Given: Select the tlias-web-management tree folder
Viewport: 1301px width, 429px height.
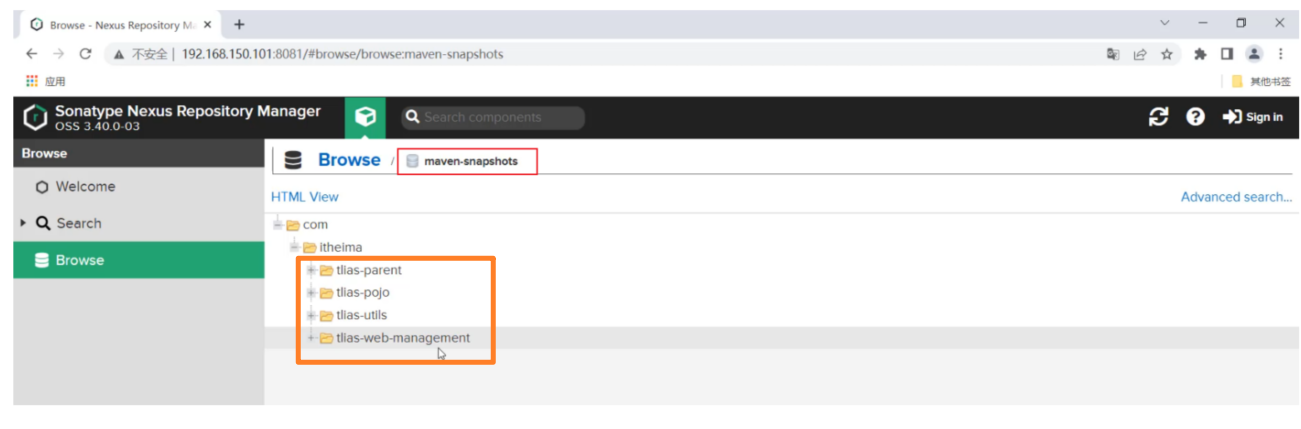Looking at the screenshot, I should coord(402,338).
